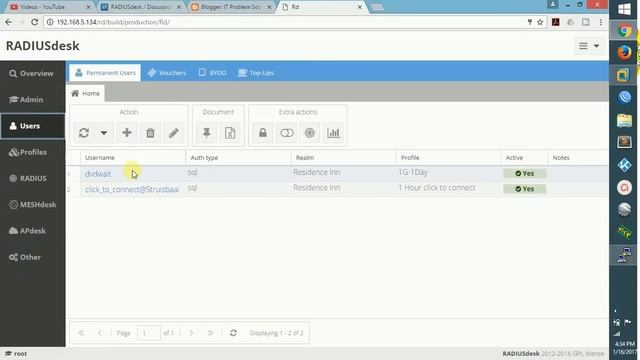Image resolution: width=640 pixels, height=360 pixels.
Task: Click the Yes active badge for dvdwalt
Action: (524, 173)
